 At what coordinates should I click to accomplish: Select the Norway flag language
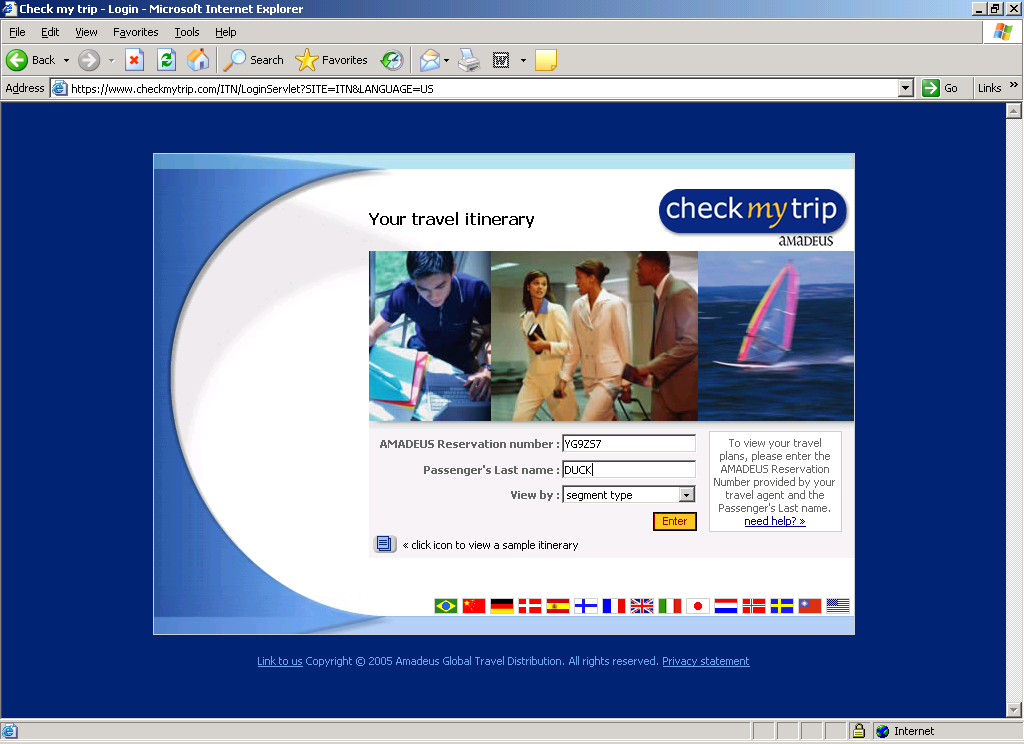pyautogui.click(x=754, y=606)
